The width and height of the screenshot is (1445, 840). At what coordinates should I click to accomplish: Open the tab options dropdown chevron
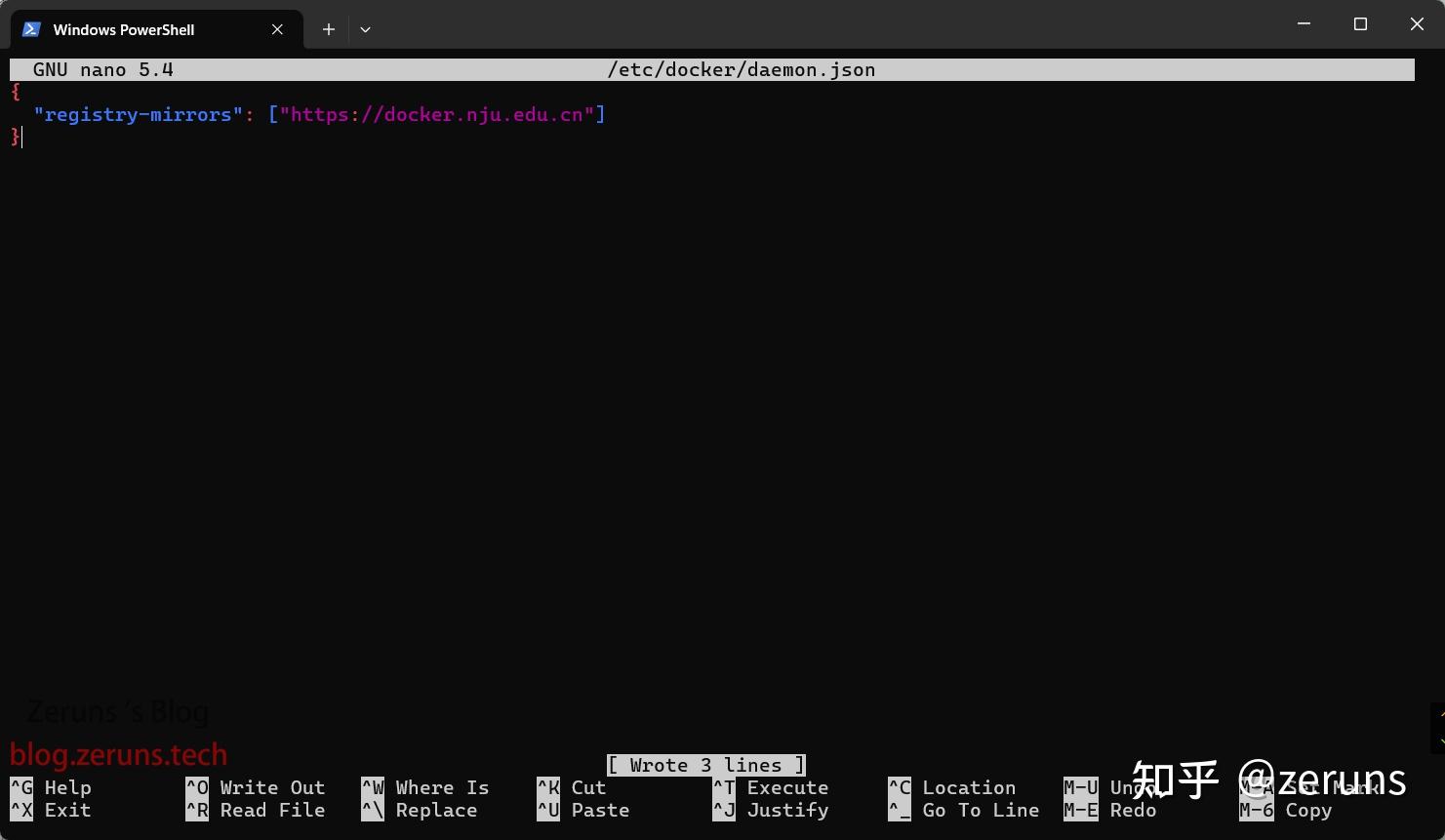pos(365,29)
